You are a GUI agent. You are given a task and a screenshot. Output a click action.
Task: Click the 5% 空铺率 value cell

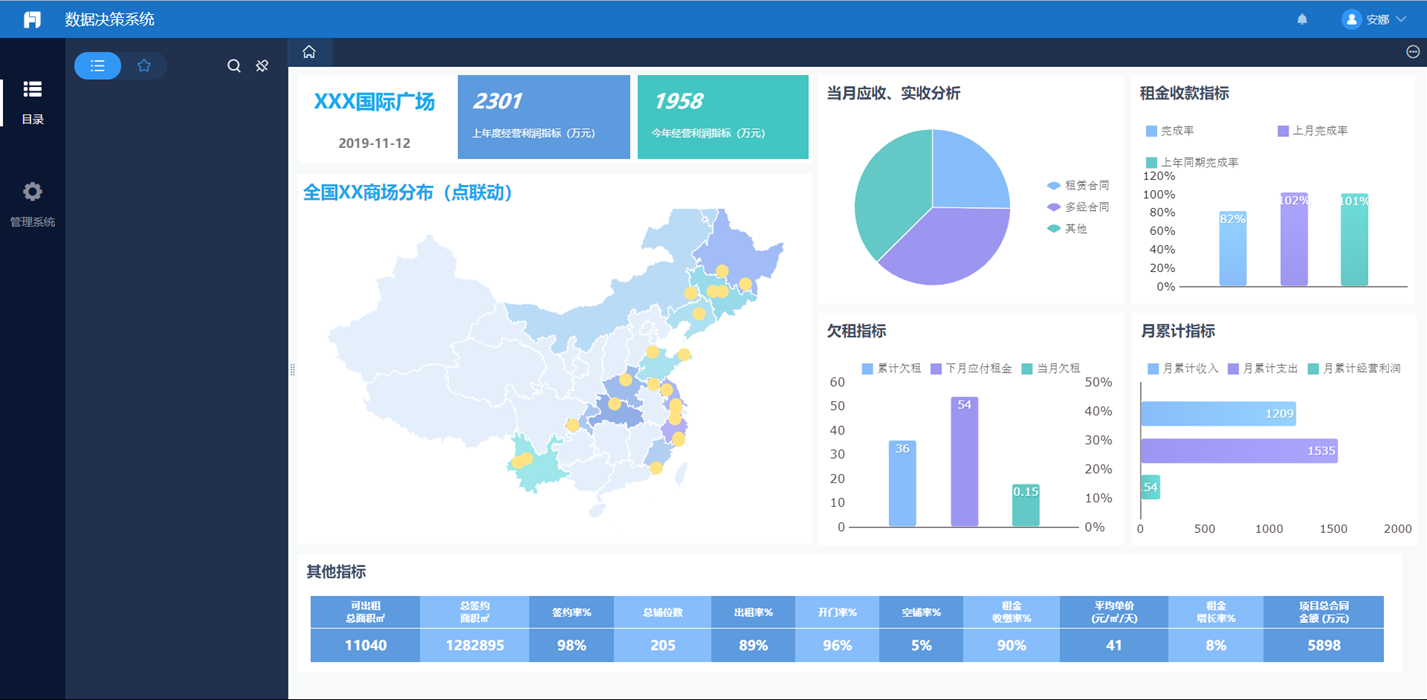click(921, 646)
